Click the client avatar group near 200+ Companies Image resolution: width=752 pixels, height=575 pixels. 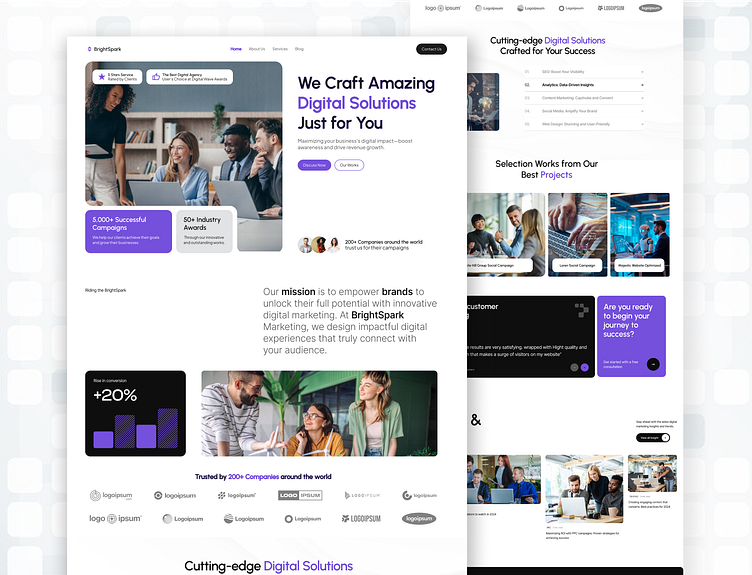tap(319, 245)
